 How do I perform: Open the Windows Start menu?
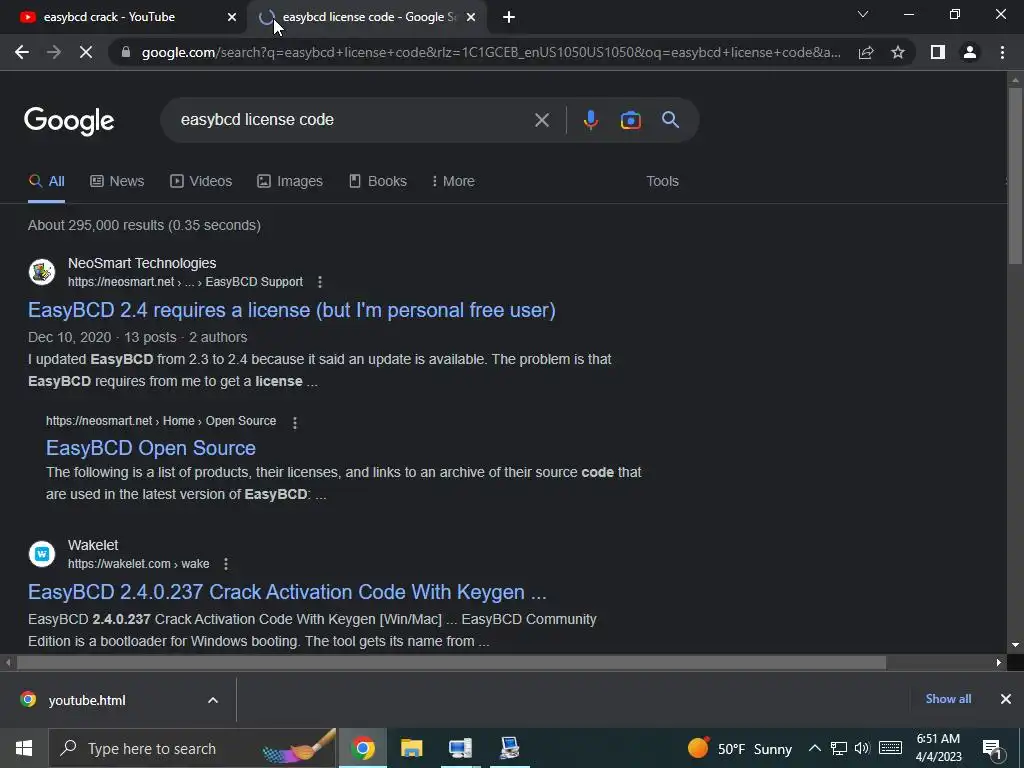pos(24,748)
